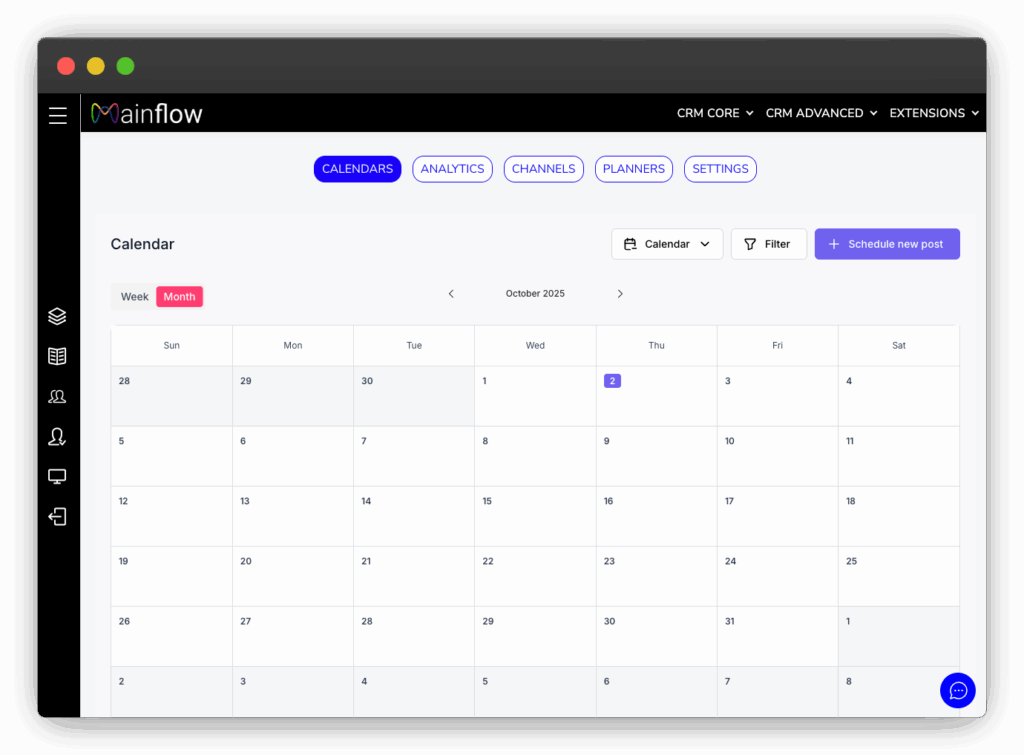Open the CHANNELS tab
The image size is (1024, 755).
point(543,169)
